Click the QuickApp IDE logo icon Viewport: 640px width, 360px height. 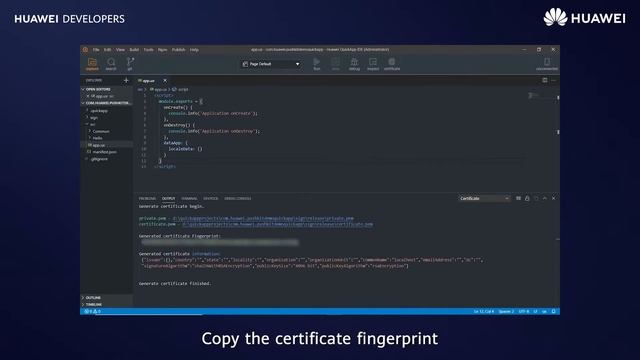click(85, 50)
